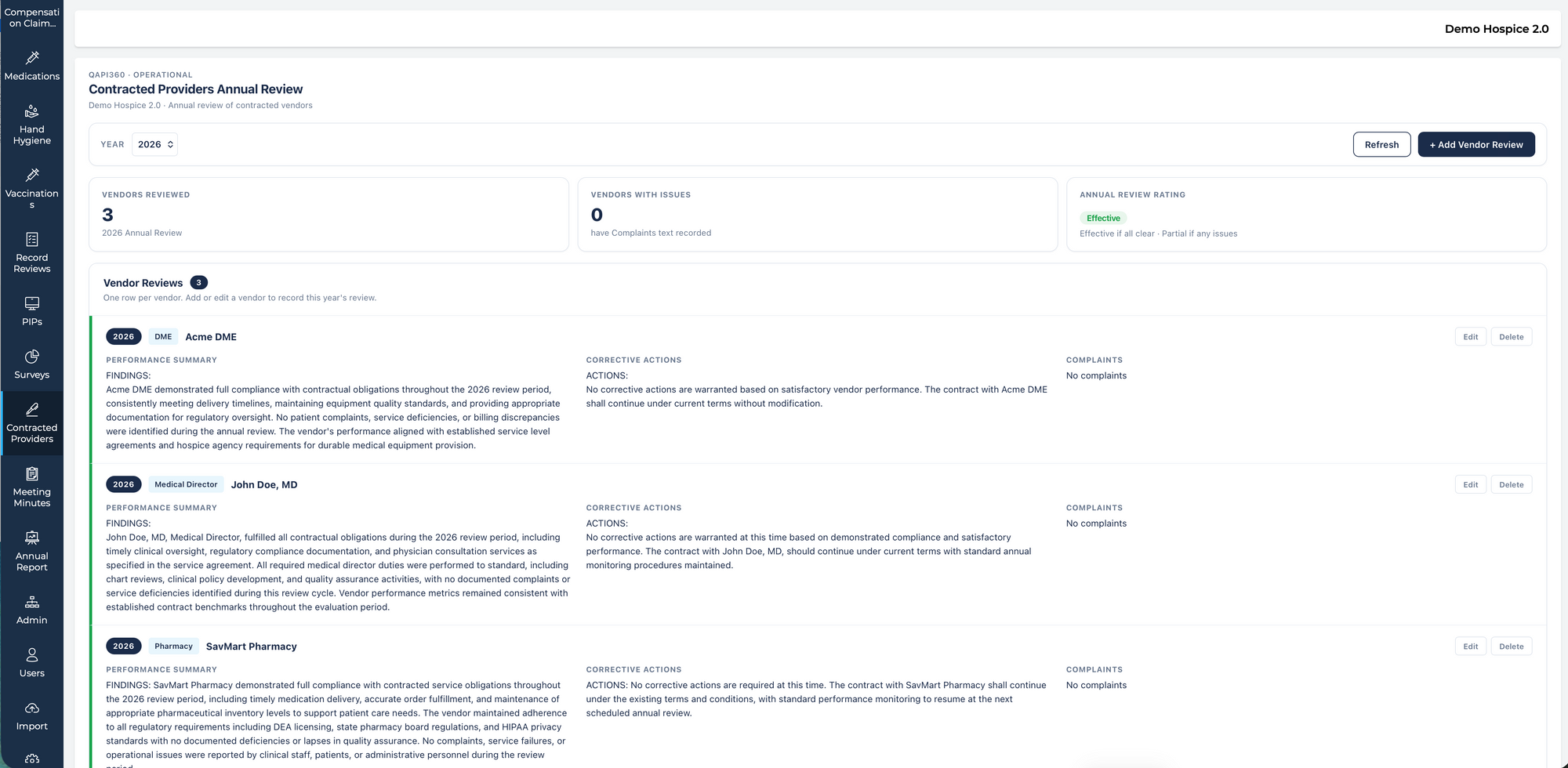
Task: Click the 2026 badge on Acme DME row
Action: tap(124, 337)
